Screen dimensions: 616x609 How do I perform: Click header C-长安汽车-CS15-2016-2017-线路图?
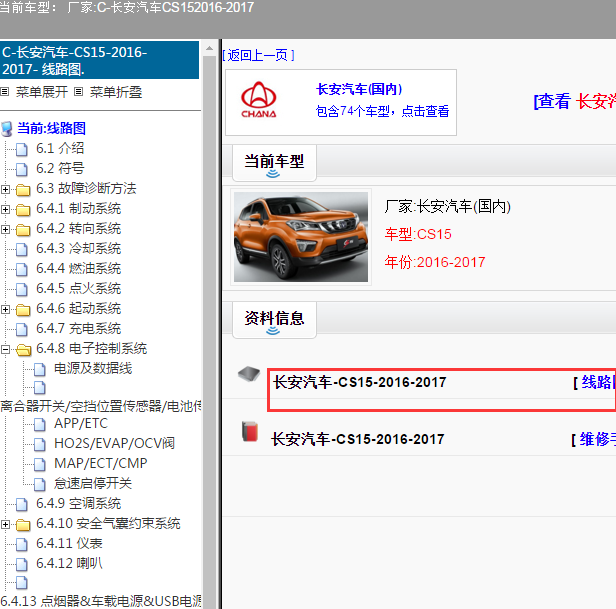coord(99,60)
